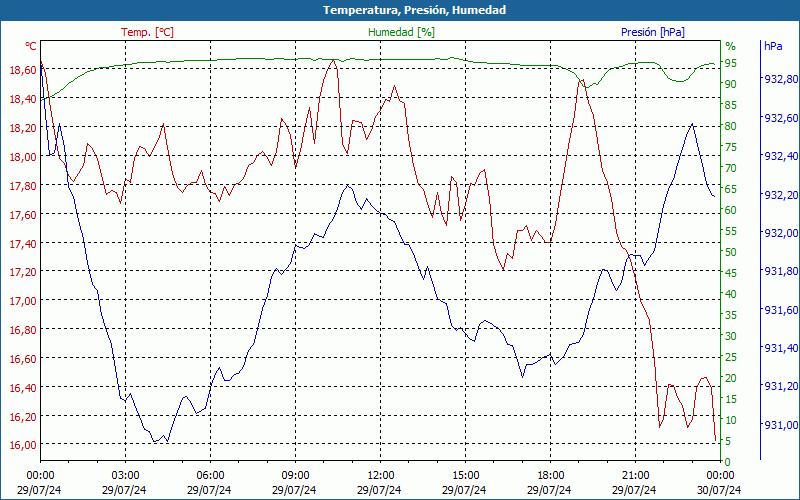
Task: Click the 30/07/24 date label
Action: point(719,490)
